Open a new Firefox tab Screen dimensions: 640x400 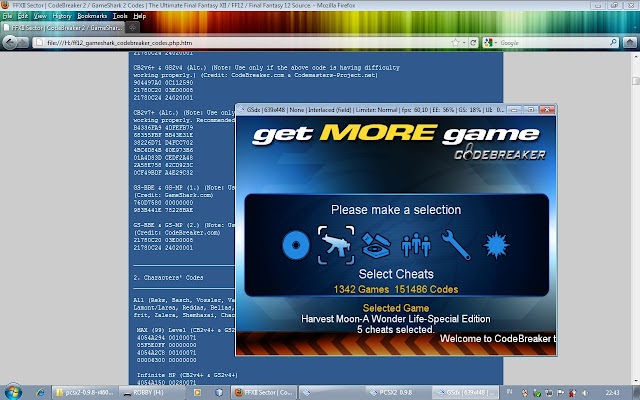[x=132, y=28]
